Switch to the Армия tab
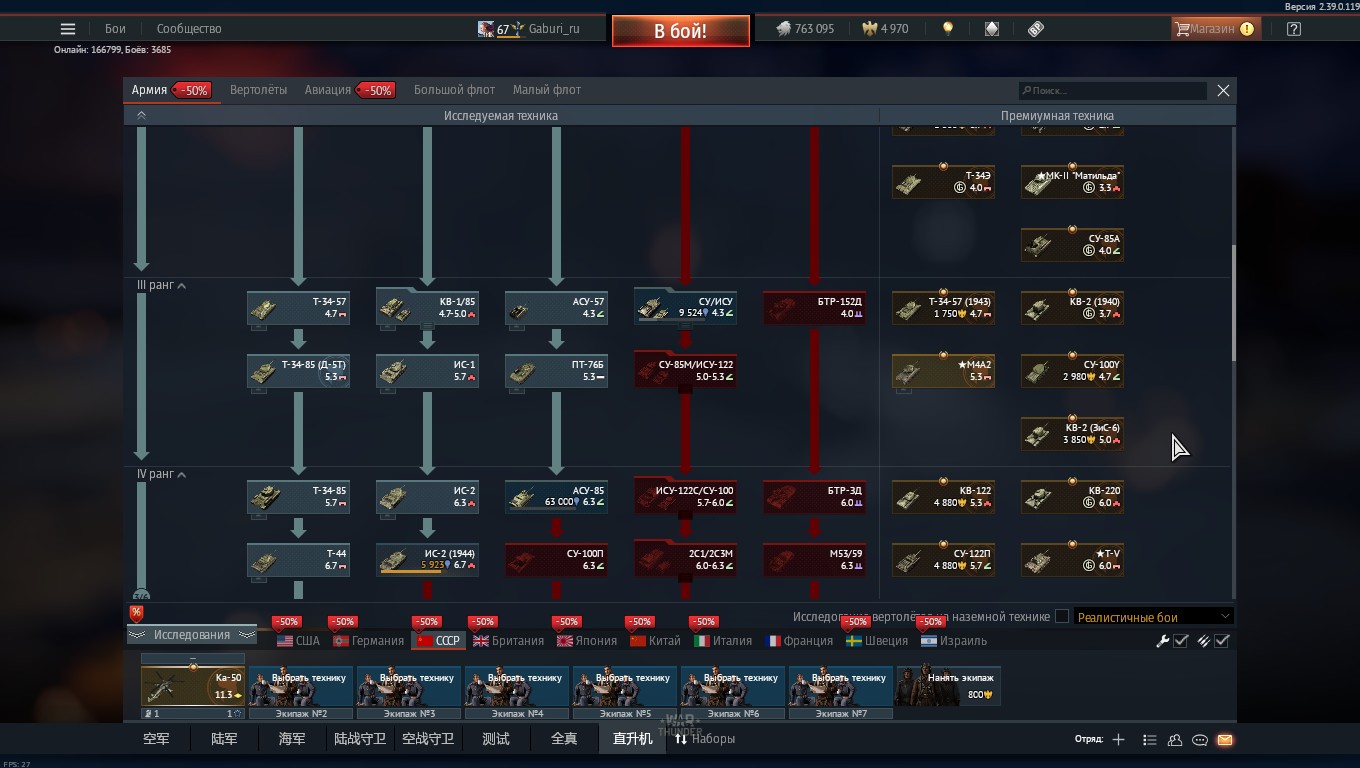The image size is (1360, 768). click(149, 90)
